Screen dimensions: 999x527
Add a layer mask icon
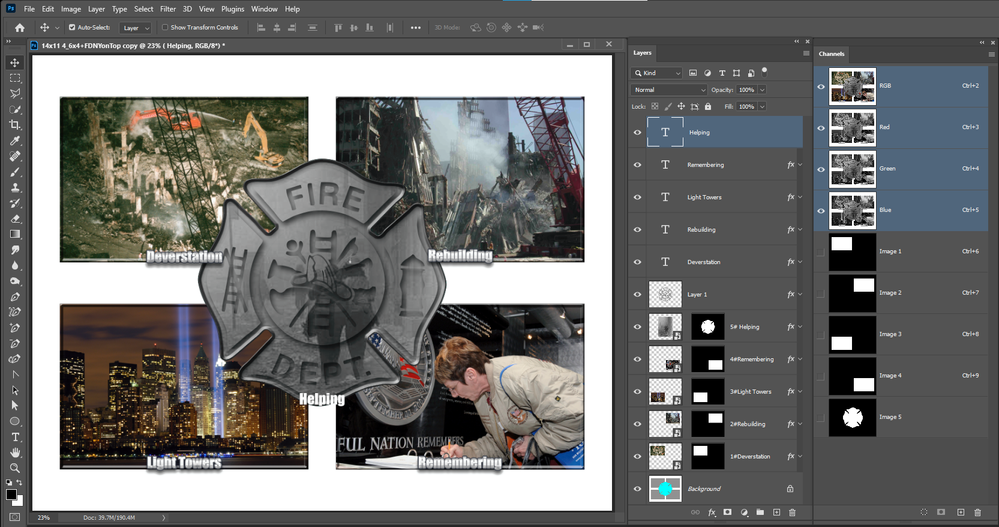coord(727,512)
